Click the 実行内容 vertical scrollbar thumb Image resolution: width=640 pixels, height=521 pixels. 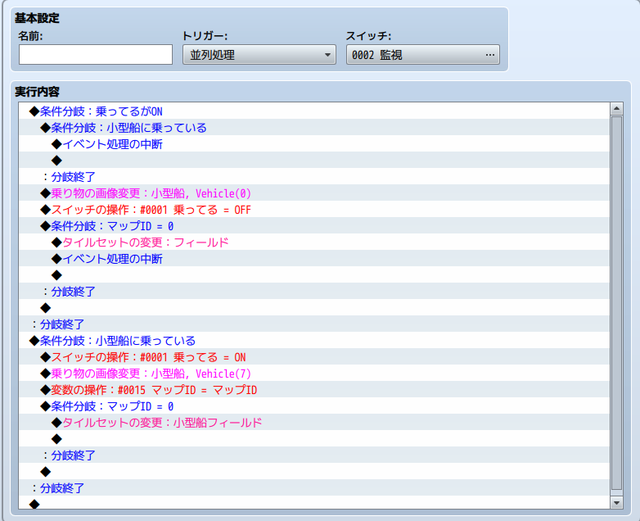tap(616, 303)
